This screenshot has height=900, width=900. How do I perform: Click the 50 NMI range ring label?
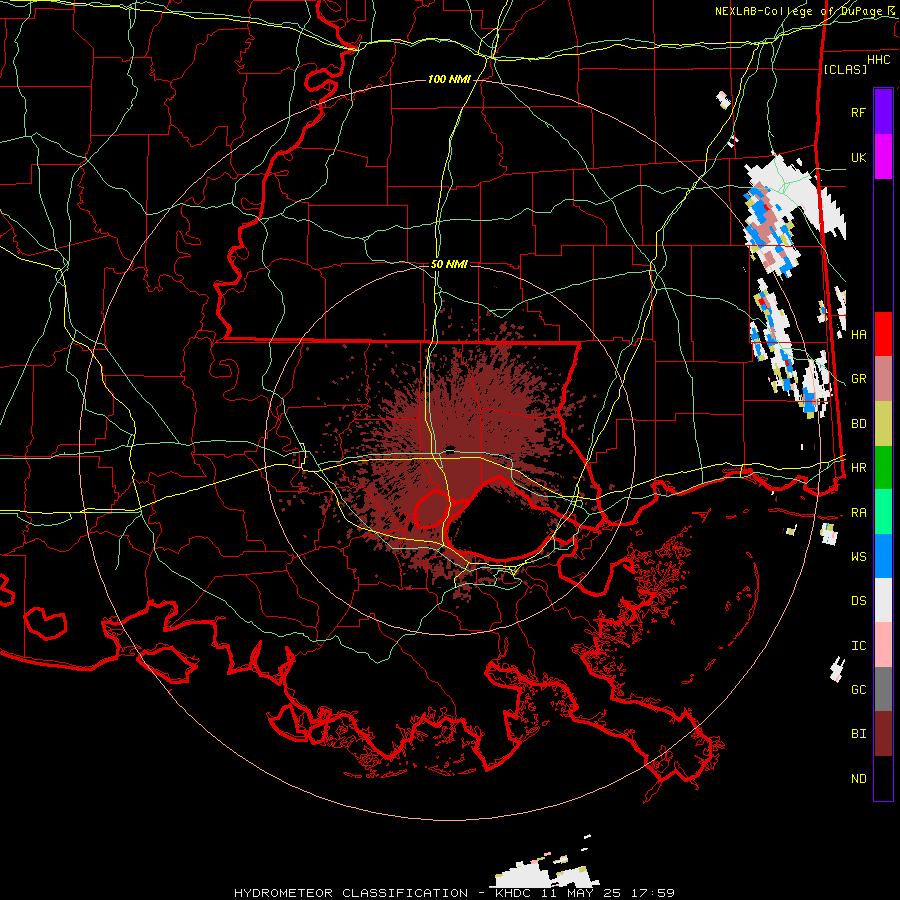pyautogui.click(x=449, y=264)
